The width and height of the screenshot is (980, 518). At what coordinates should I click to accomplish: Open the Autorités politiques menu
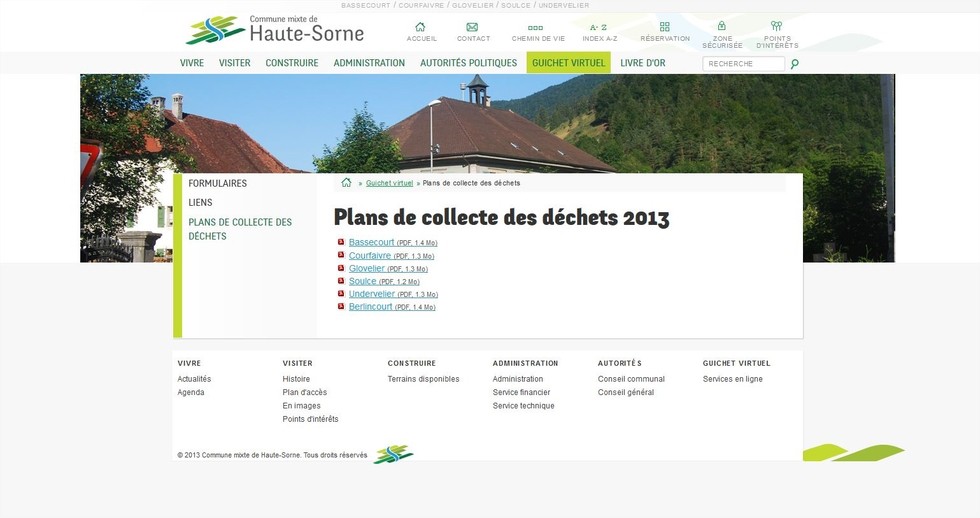468,63
